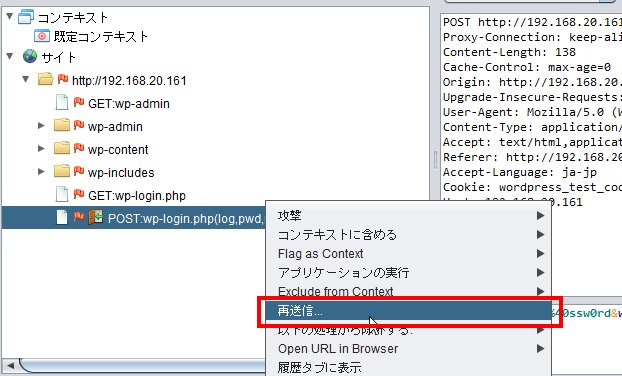Click the red flag beside GET:wp-login.php

[79, 194]
